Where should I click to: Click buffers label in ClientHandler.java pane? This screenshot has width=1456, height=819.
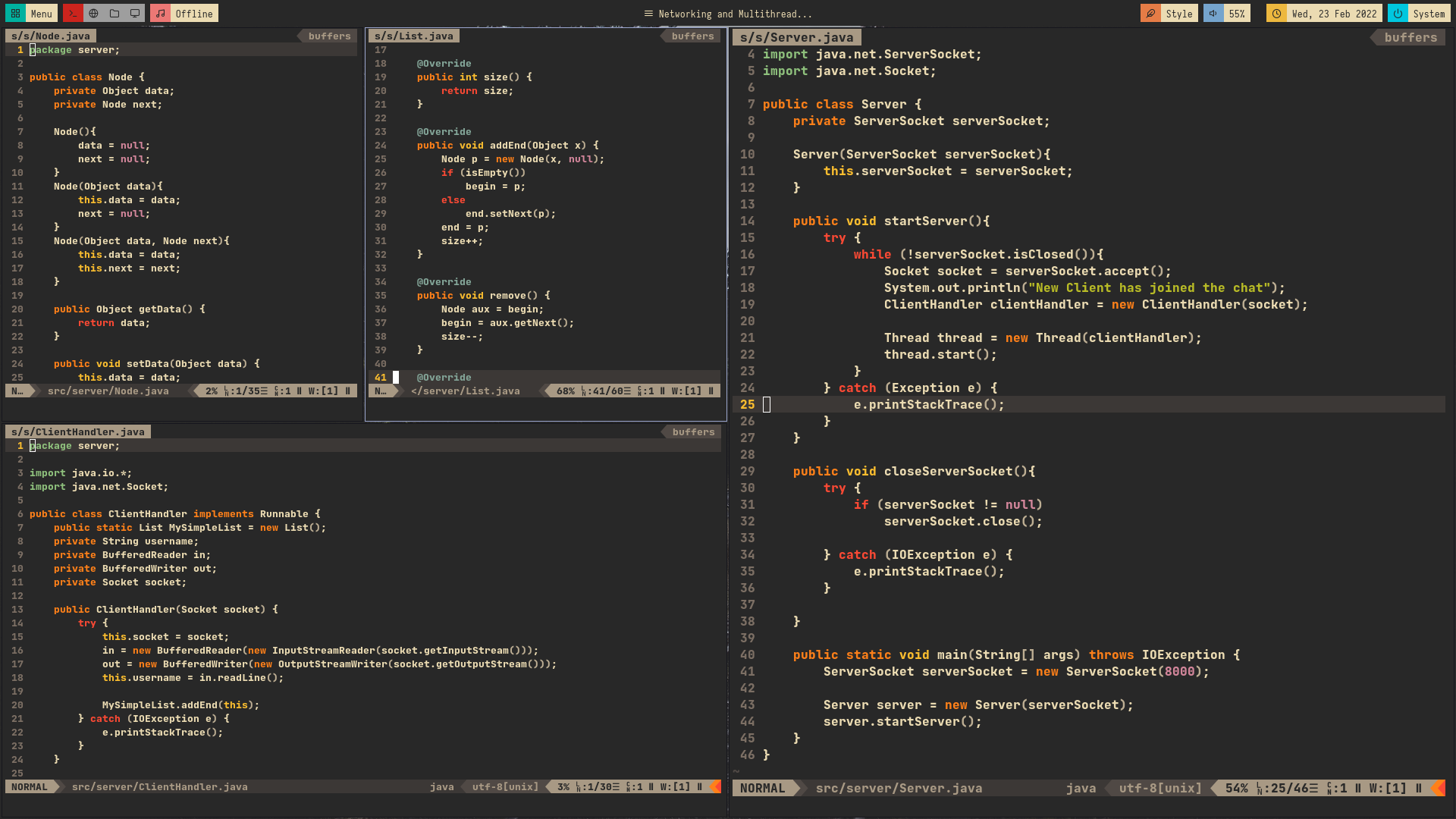(x=693, y=431)
